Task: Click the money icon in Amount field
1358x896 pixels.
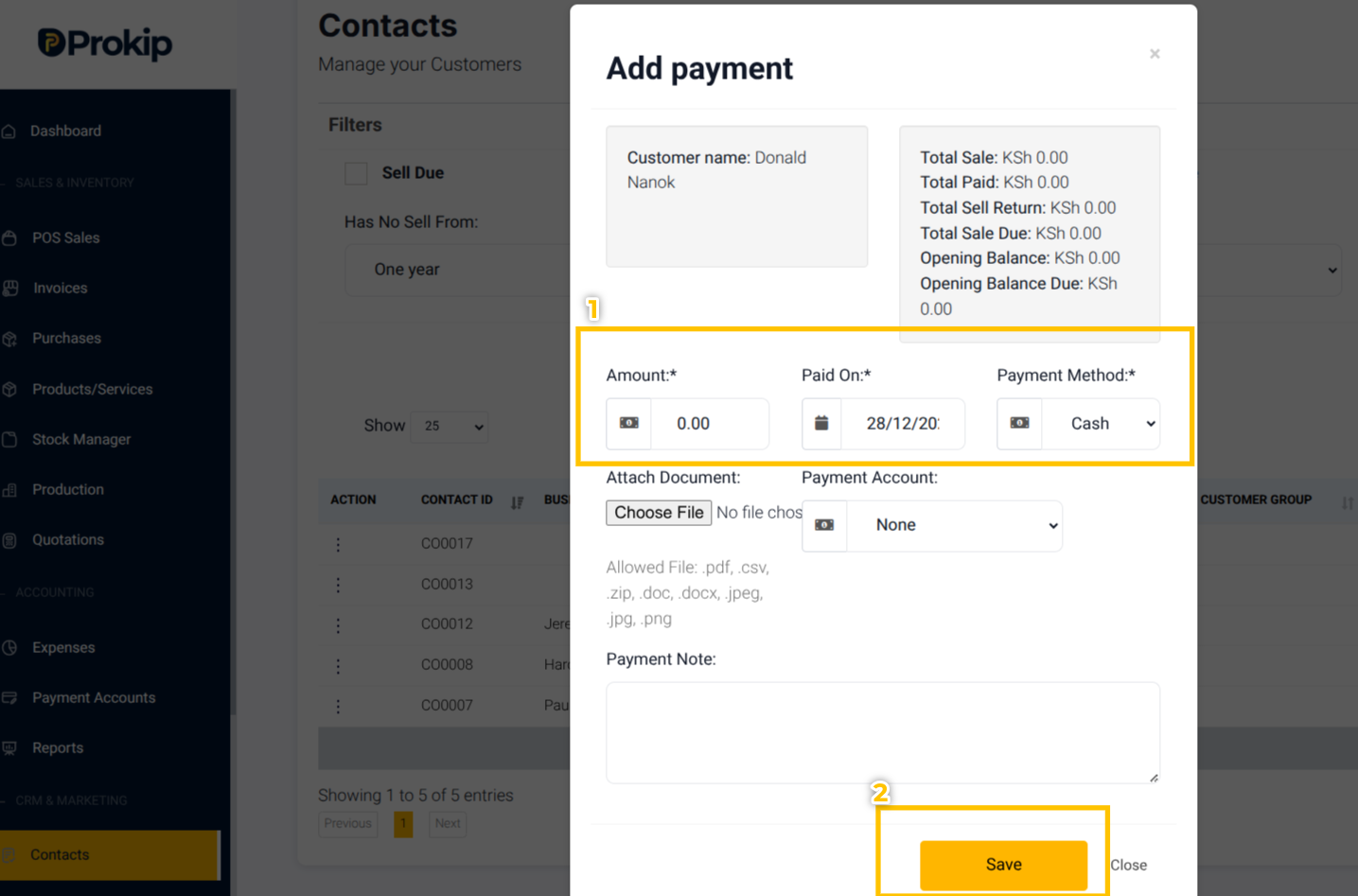Action: 628,423
